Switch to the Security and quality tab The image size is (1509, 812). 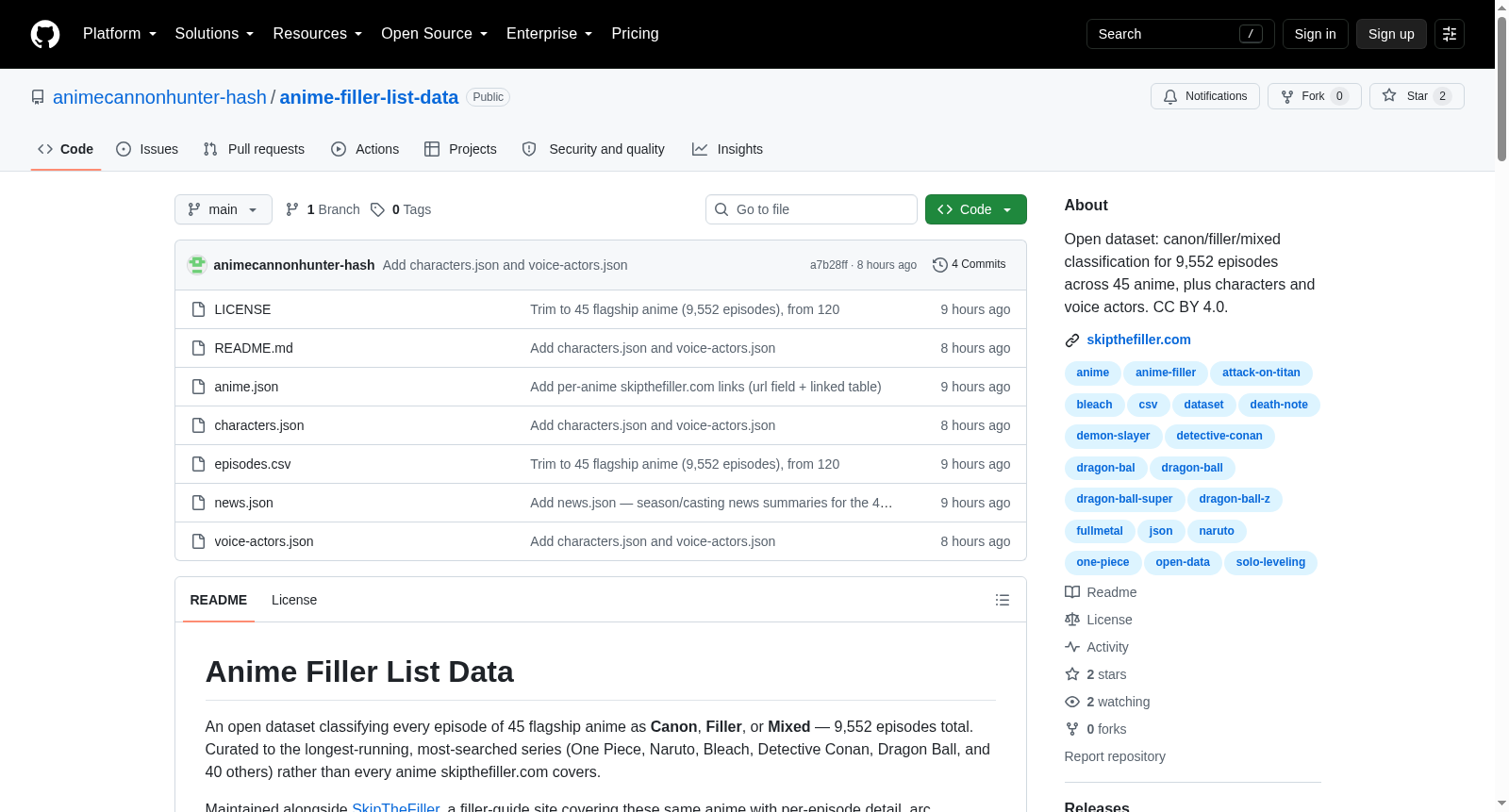[593, 149]
